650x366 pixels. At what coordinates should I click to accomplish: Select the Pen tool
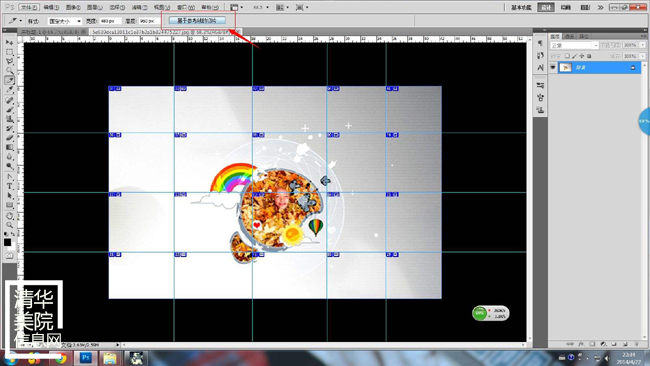coord(9,177)
